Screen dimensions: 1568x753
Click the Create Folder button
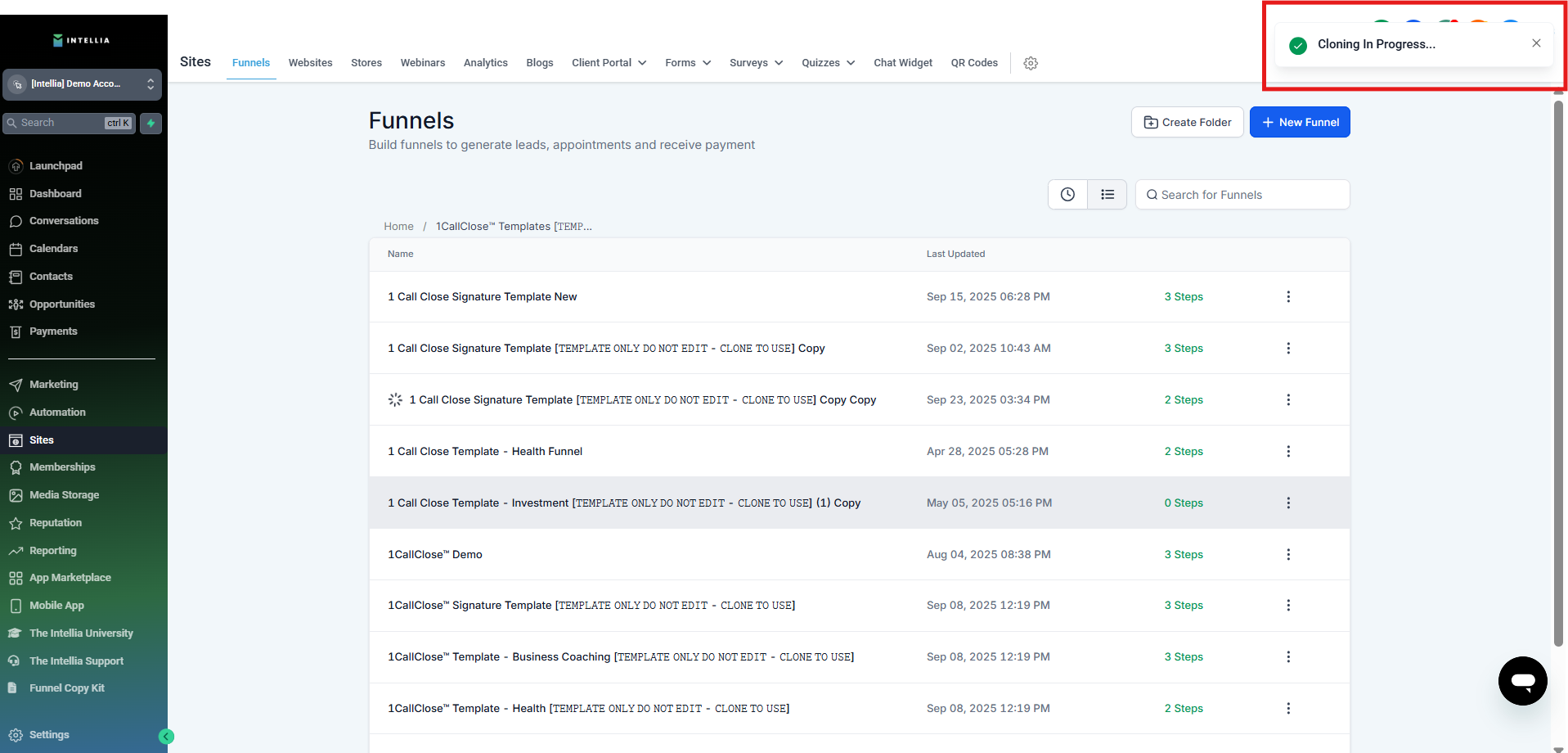click(1187, 123)
